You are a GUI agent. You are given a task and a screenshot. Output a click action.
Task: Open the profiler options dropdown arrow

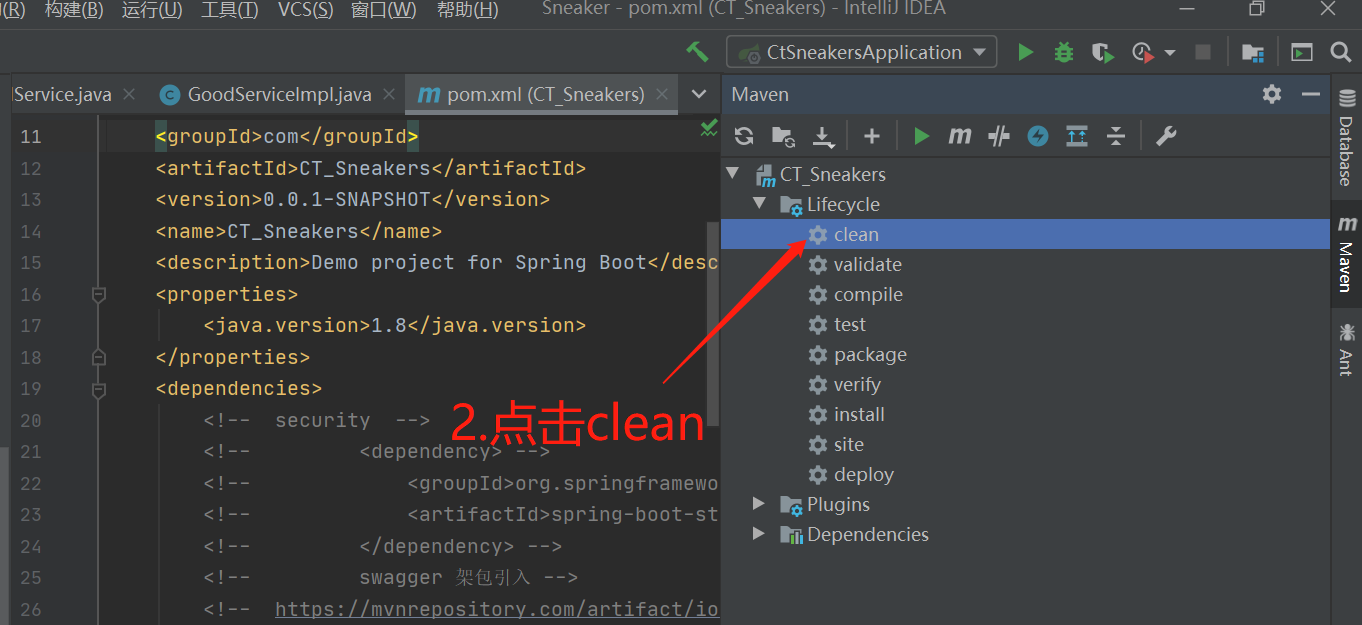1169,53
